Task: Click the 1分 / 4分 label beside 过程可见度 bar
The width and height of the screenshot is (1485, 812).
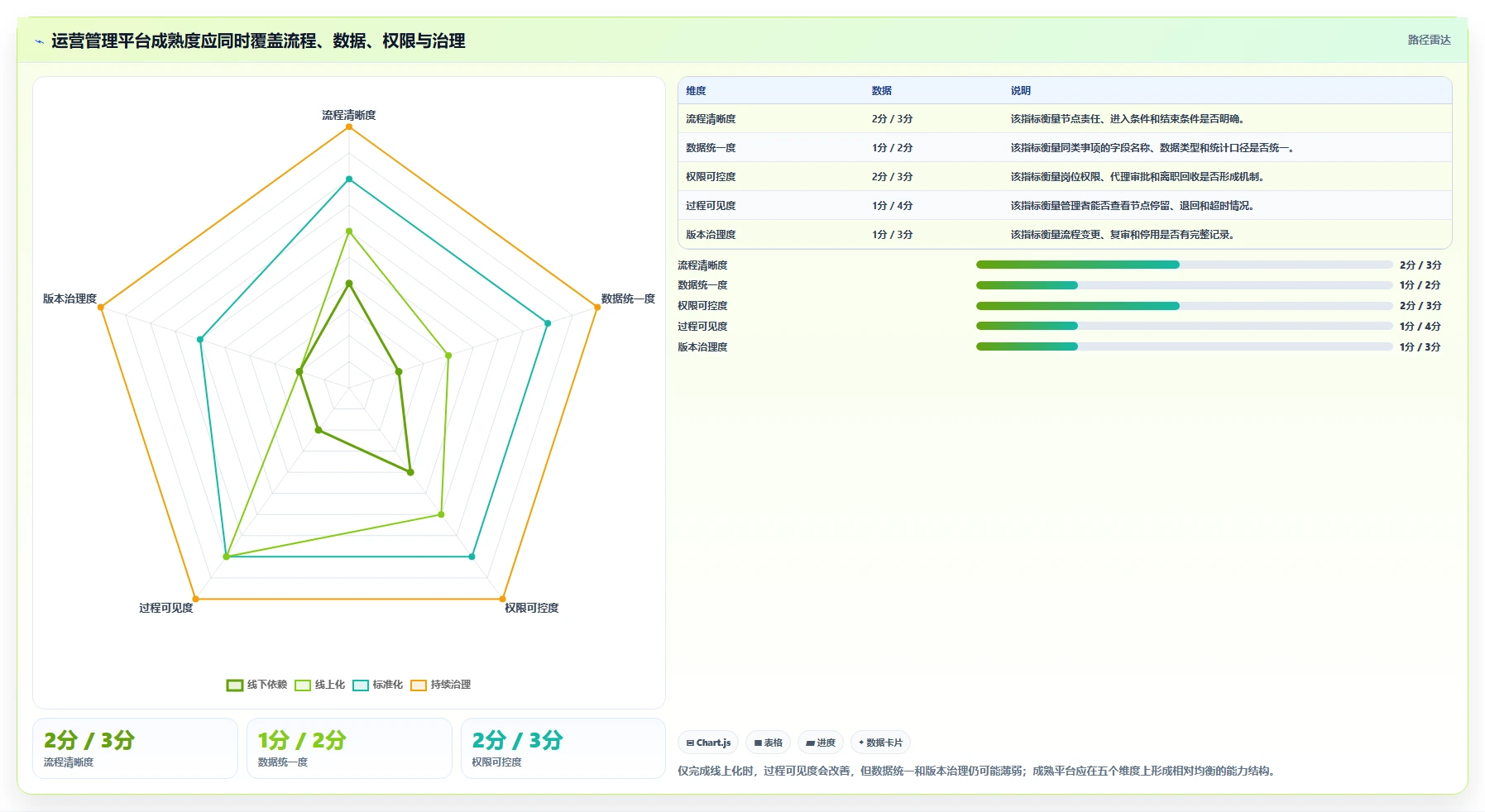Action: (1420, 326)
